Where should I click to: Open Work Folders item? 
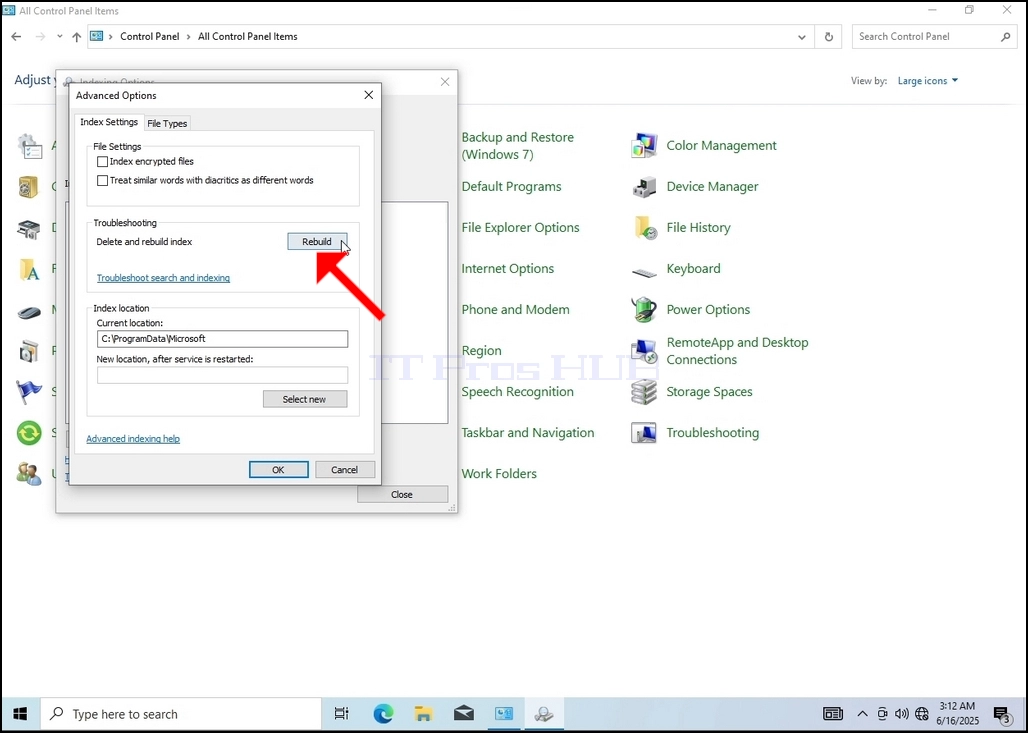point(499,474)
